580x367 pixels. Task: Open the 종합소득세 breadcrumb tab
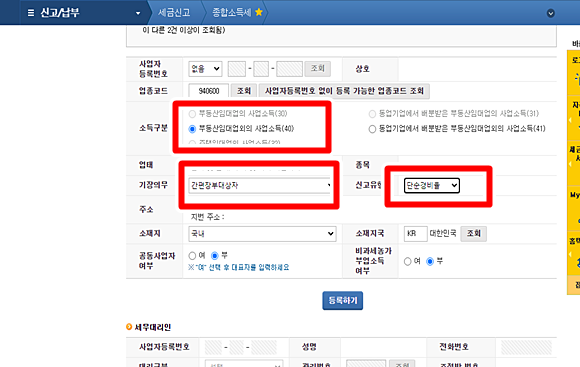(x=232, y=13)
